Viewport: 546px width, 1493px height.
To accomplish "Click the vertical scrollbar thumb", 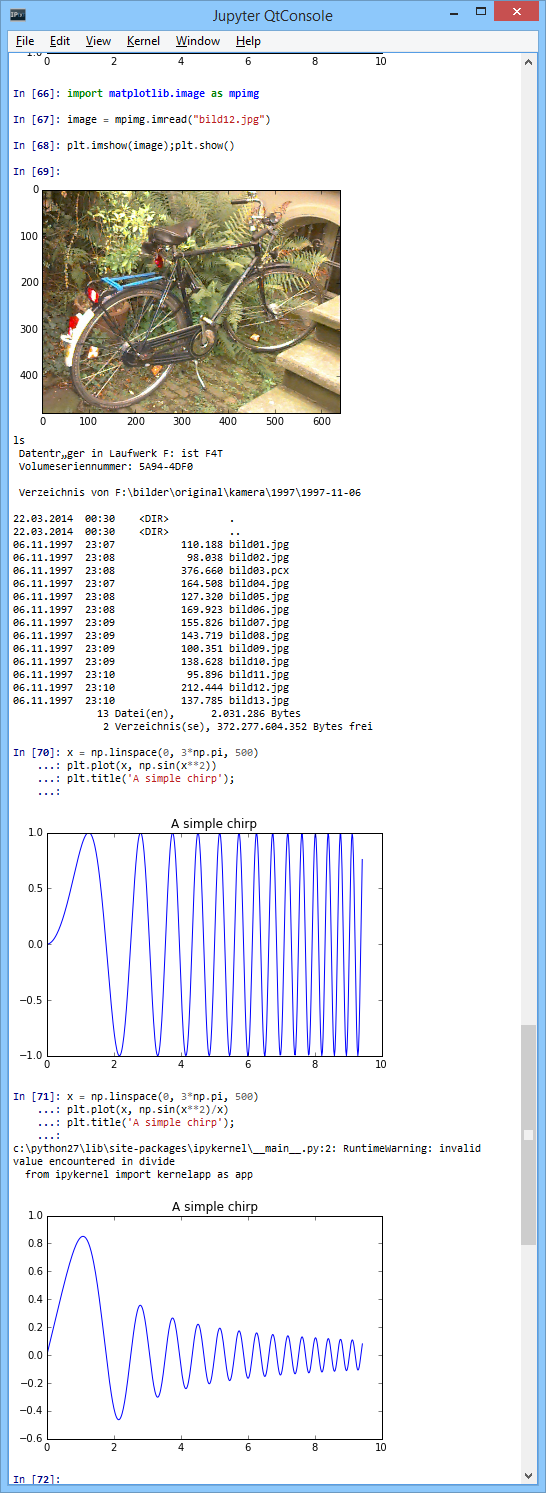I will 529,1134.
